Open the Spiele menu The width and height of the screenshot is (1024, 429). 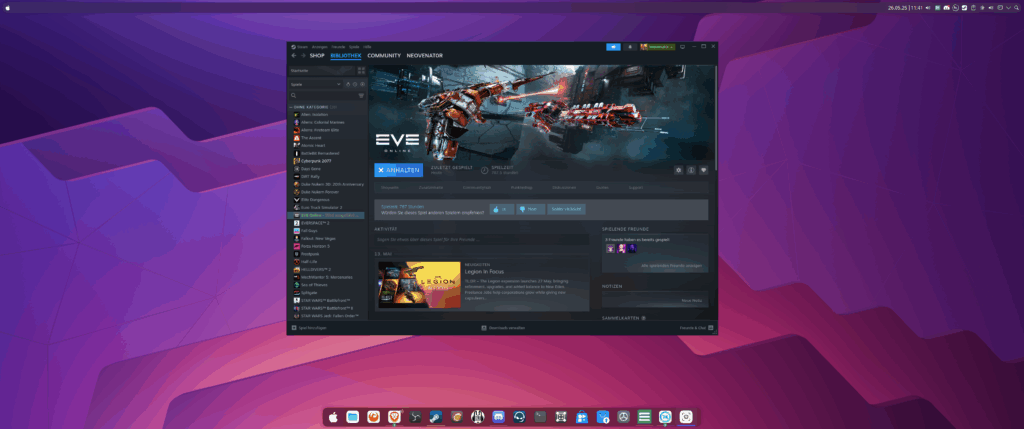(354, 47)
